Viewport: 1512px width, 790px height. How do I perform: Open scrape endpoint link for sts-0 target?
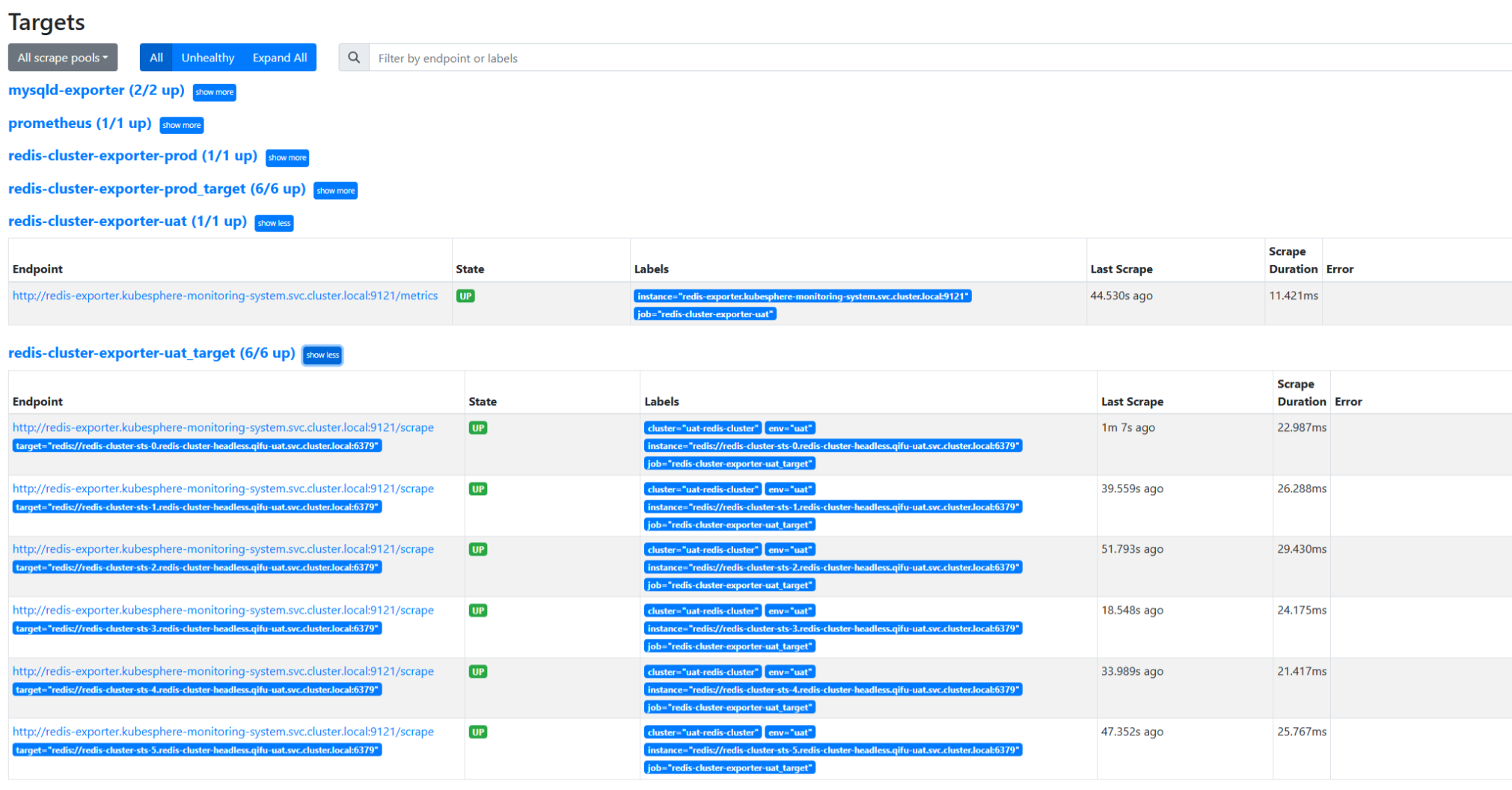point(223,427)
